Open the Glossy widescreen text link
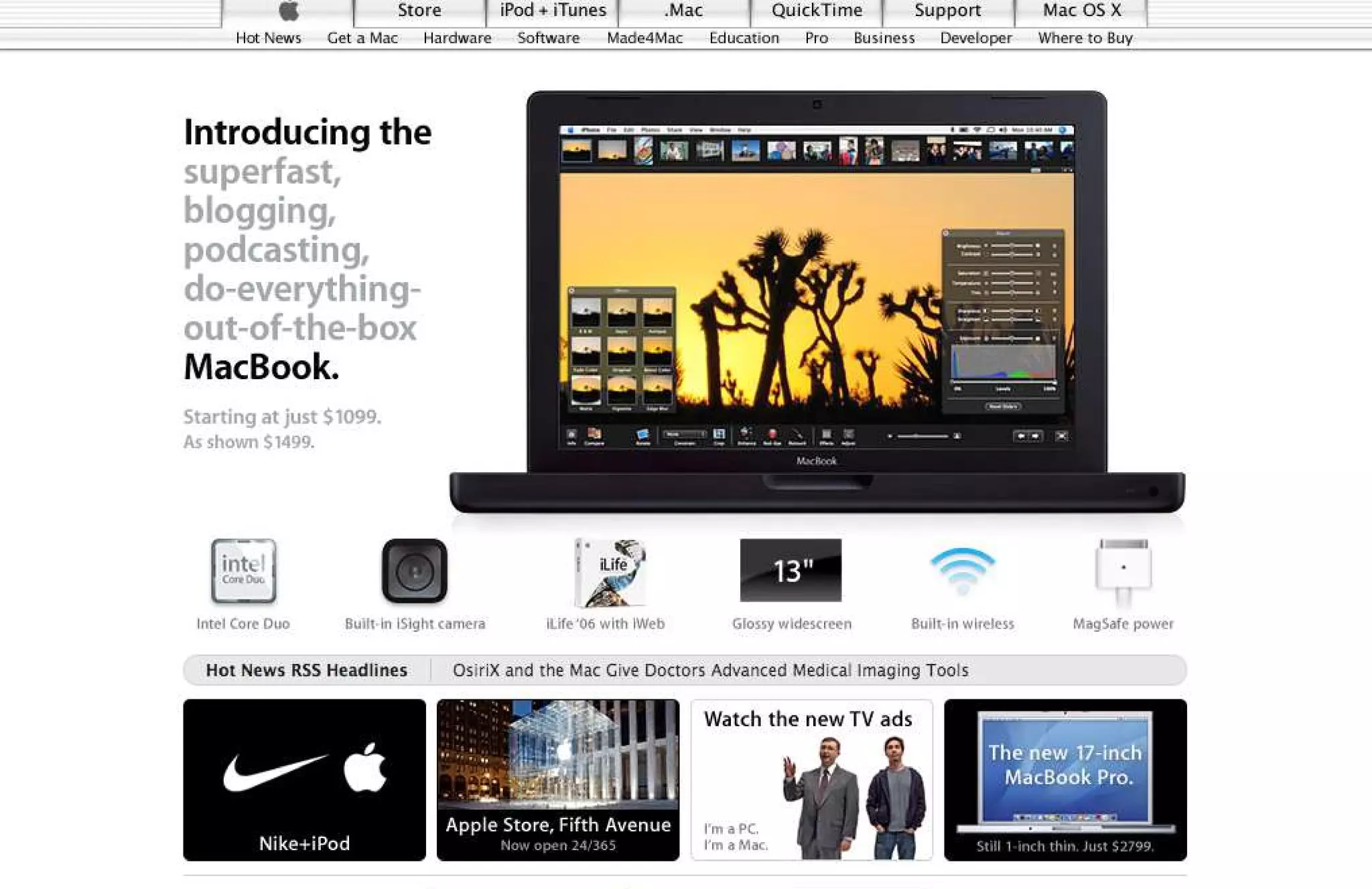 click(792, 624)
